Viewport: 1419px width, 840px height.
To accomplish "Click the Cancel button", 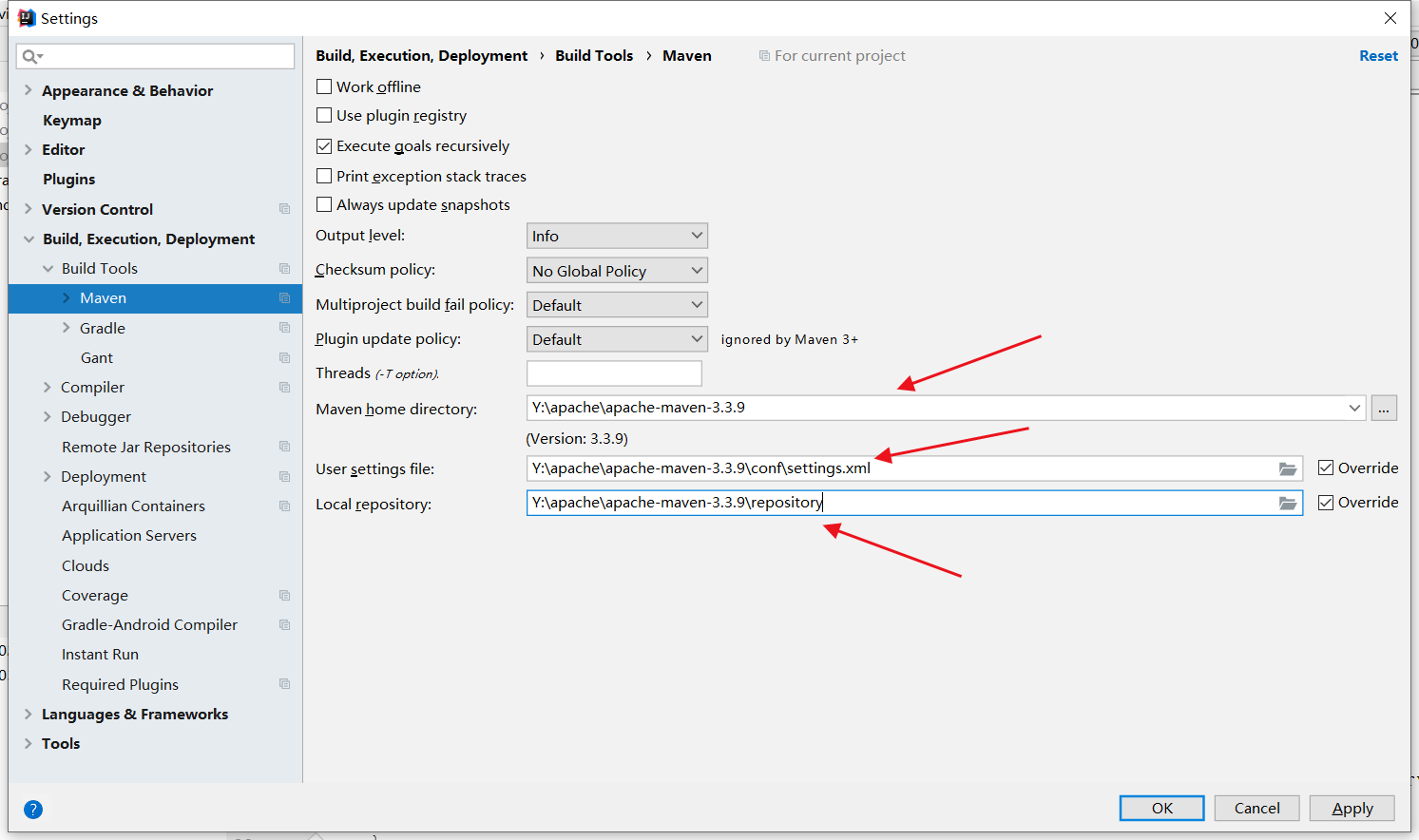I will pyautogui.click(x=1256, y=808).
